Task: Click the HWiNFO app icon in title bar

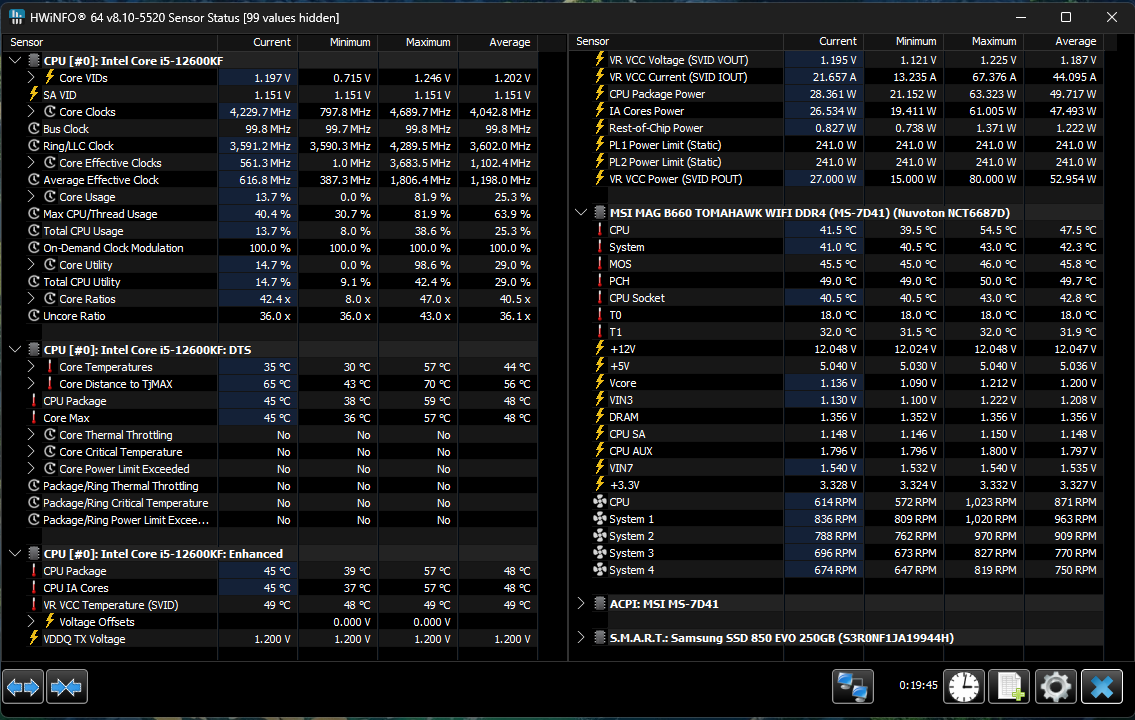Action: [17, 17]
